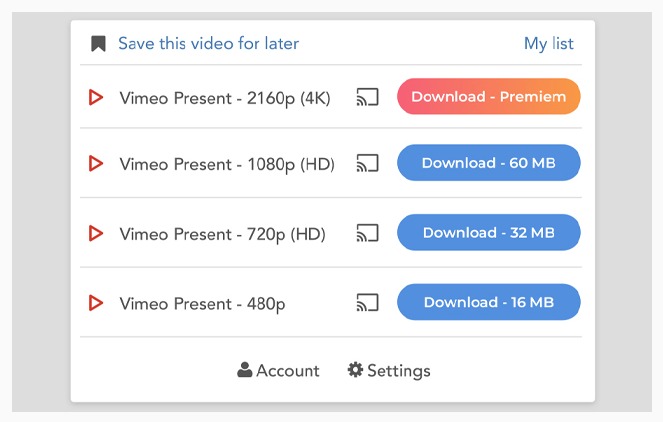
Task: Play the 480p video preview
Action: [x=96, y=303]
